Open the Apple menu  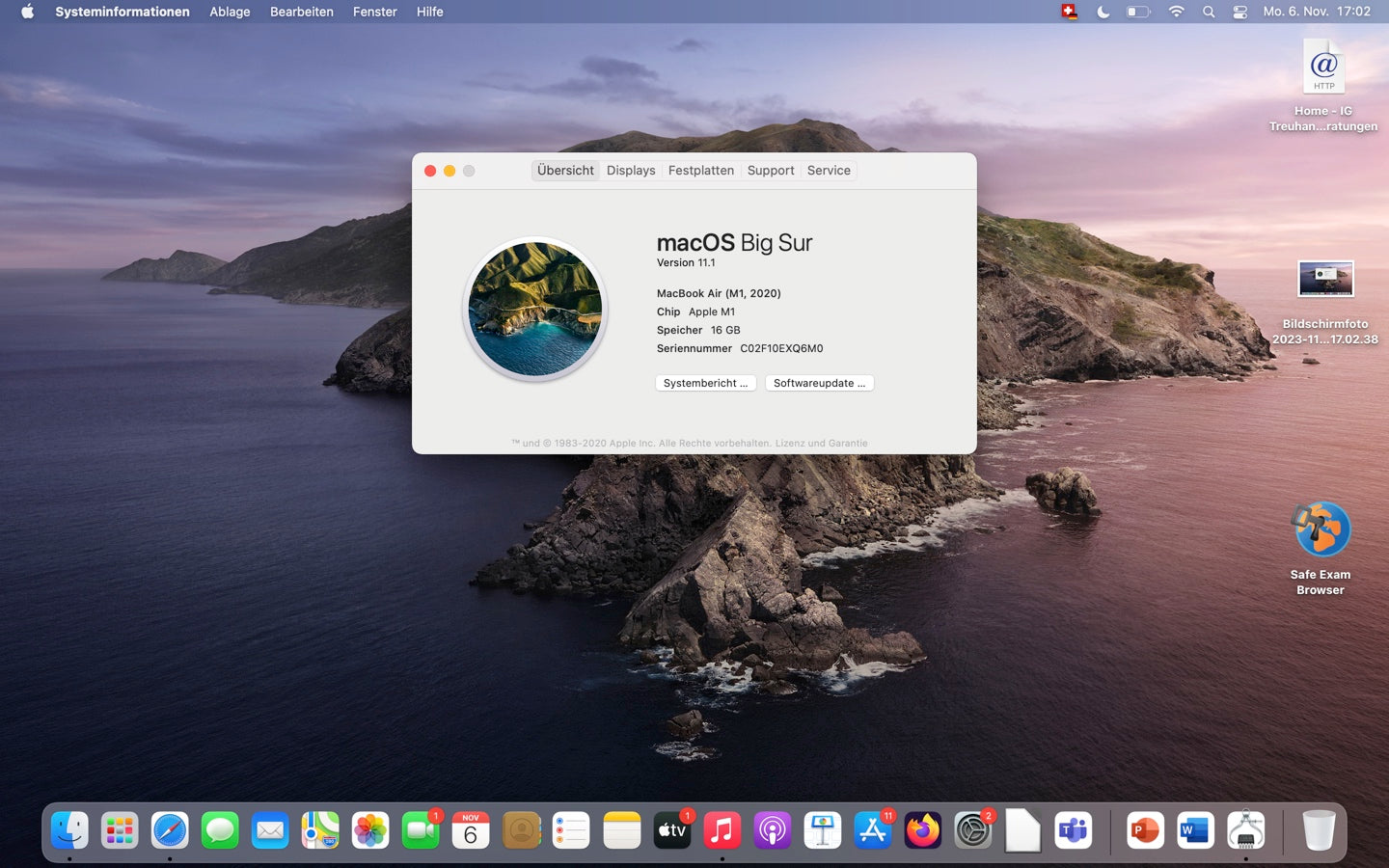(27, 12)
